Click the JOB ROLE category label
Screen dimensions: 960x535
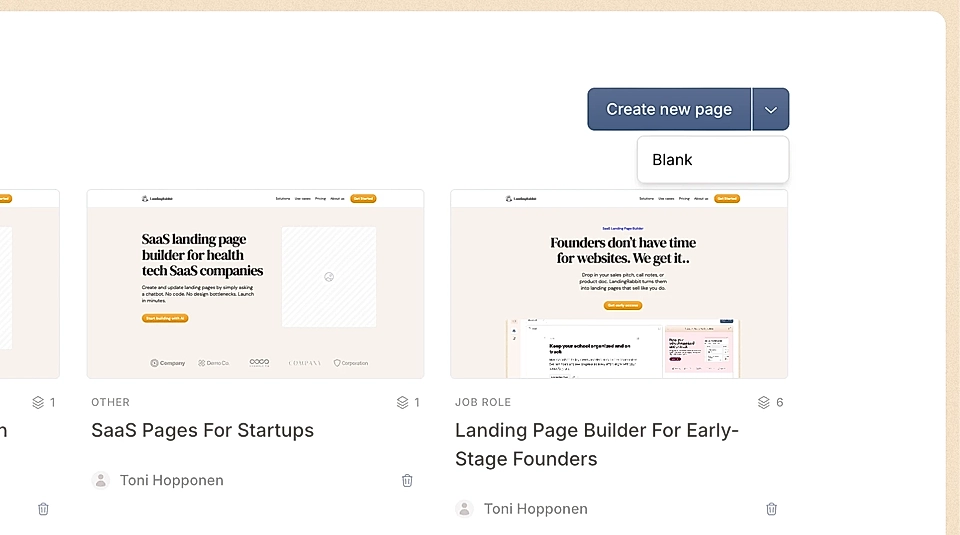click(x=482, y=402)
